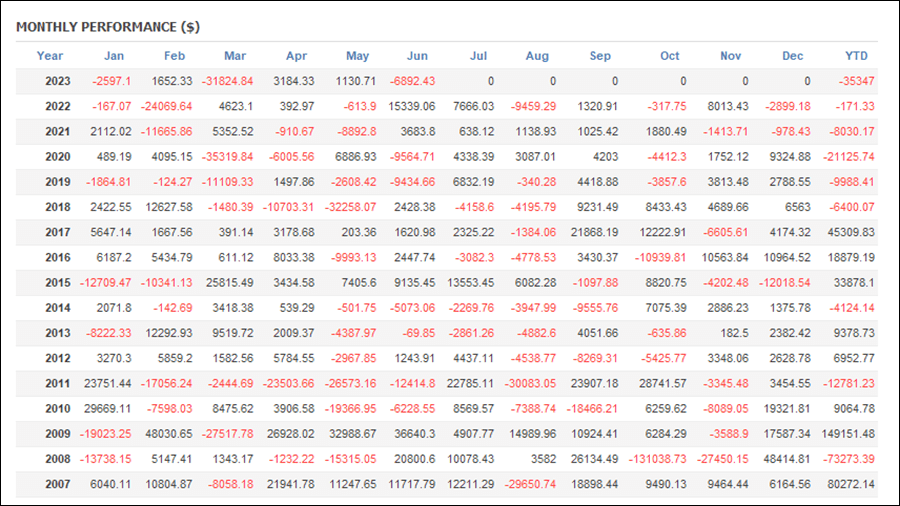Select 2011 January value 23751.44

click(107, 383)
